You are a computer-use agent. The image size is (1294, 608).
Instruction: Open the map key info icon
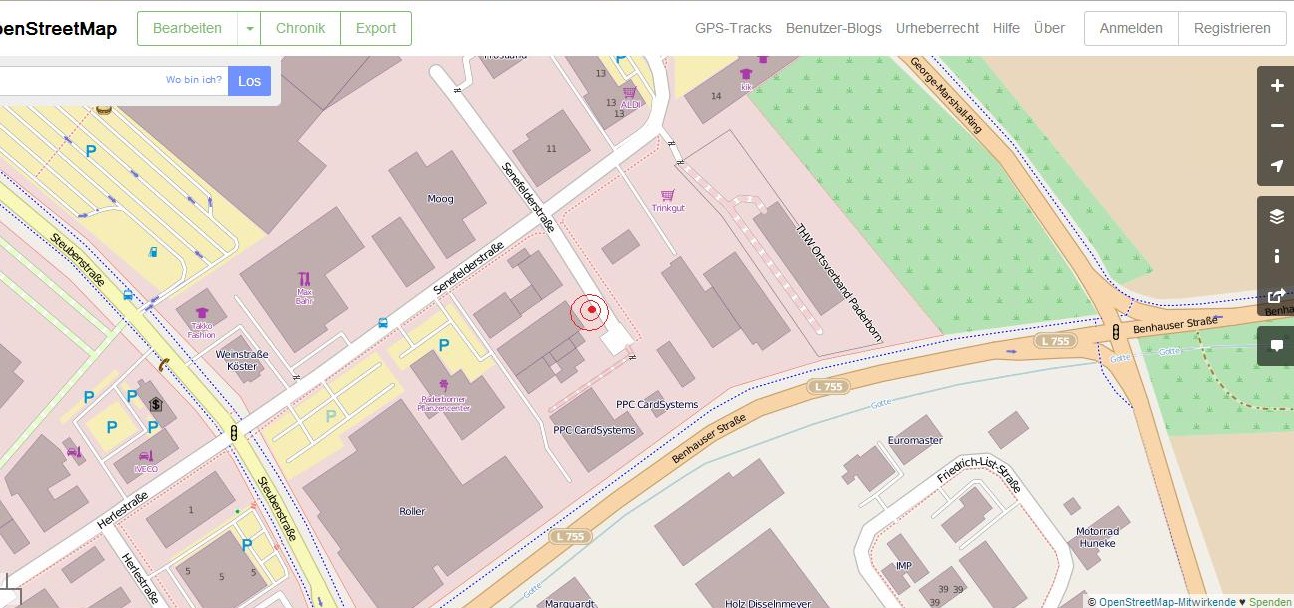(1276, 256)
